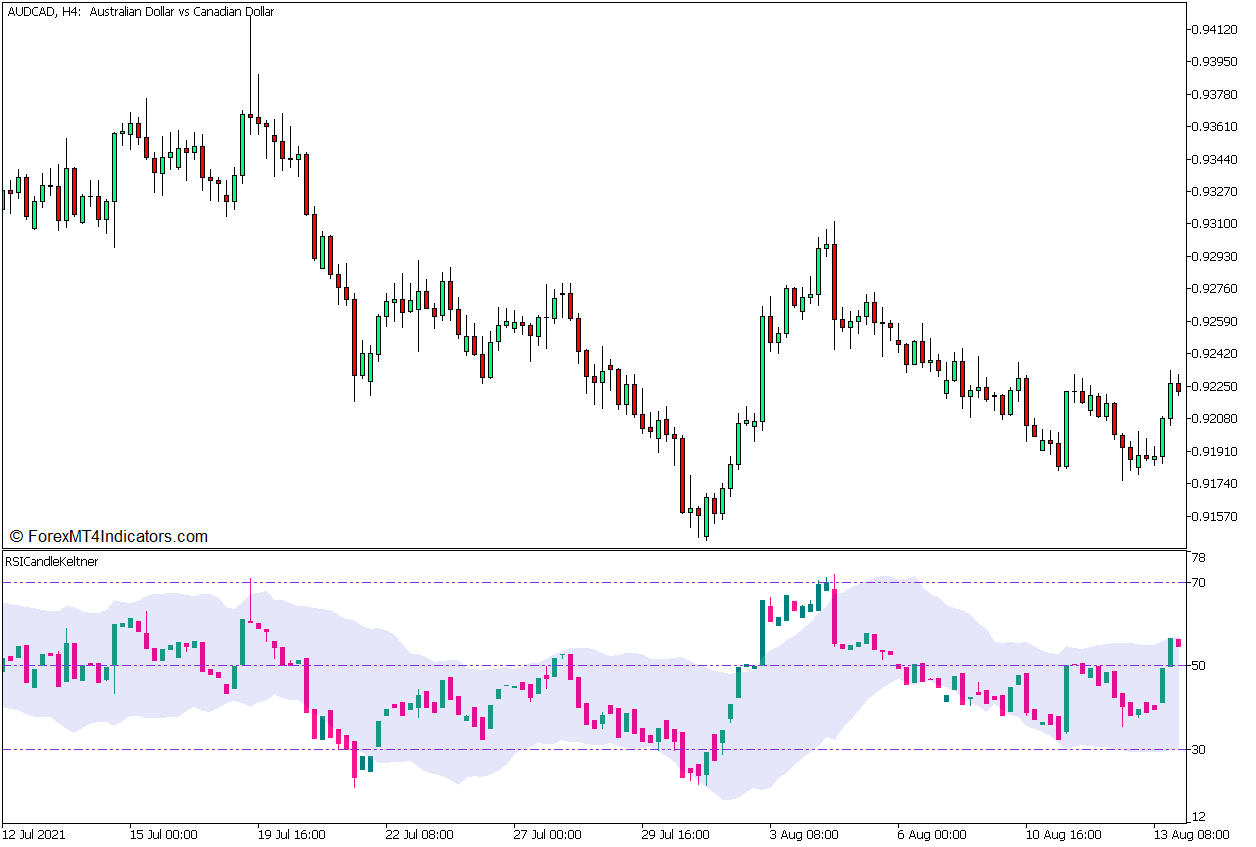
Task: Click the 6 Aug 00:00 axis label
Action: (930, 832)
